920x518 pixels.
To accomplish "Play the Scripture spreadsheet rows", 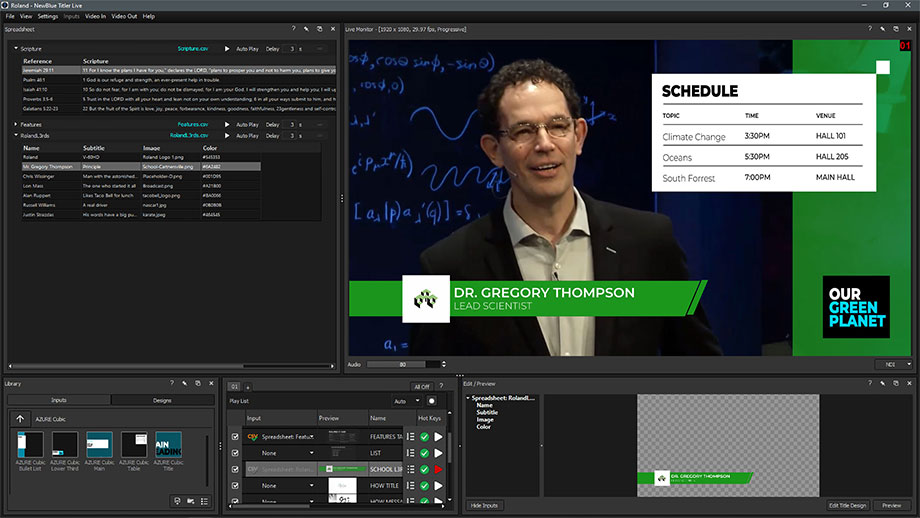I will pos(227,49).
